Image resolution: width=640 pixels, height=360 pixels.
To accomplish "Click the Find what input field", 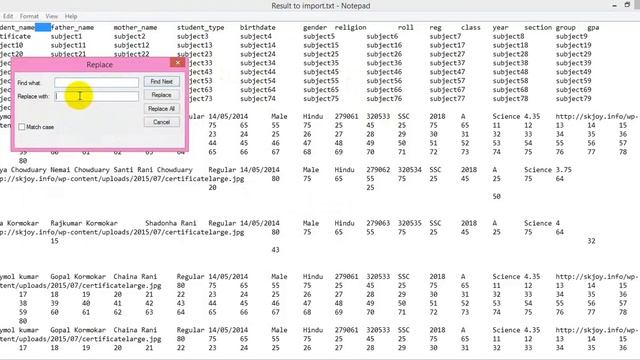I will pyautogui.click(x=96, y=82).
